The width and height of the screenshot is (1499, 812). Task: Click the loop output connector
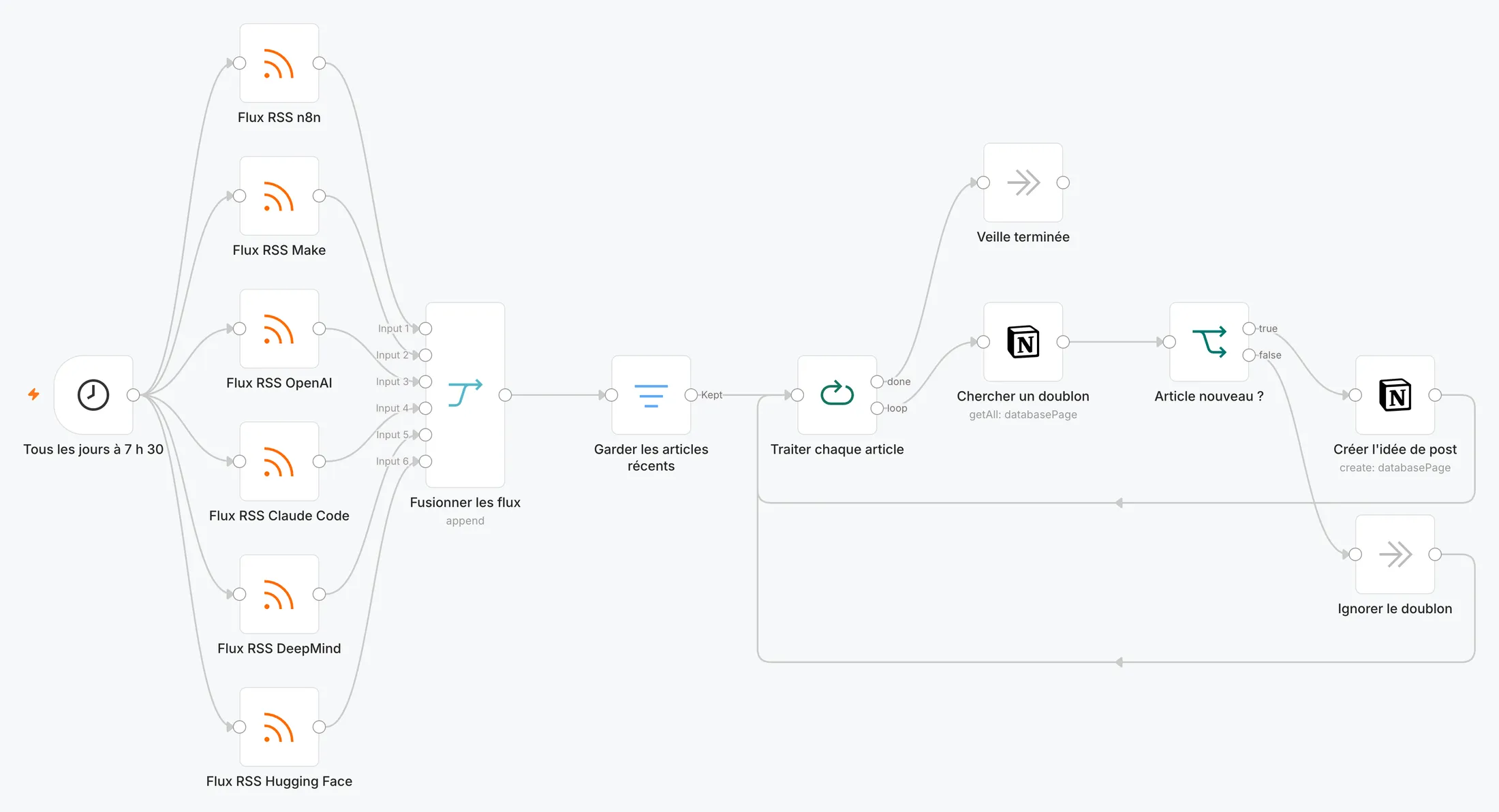click(877, 409)
